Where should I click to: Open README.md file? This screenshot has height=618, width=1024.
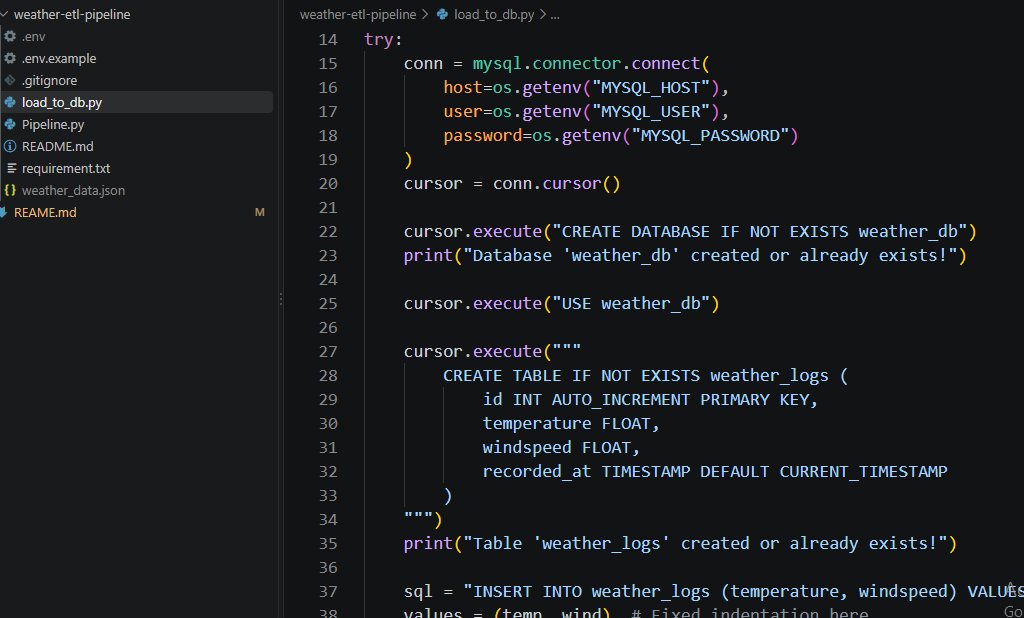(57, 146)
